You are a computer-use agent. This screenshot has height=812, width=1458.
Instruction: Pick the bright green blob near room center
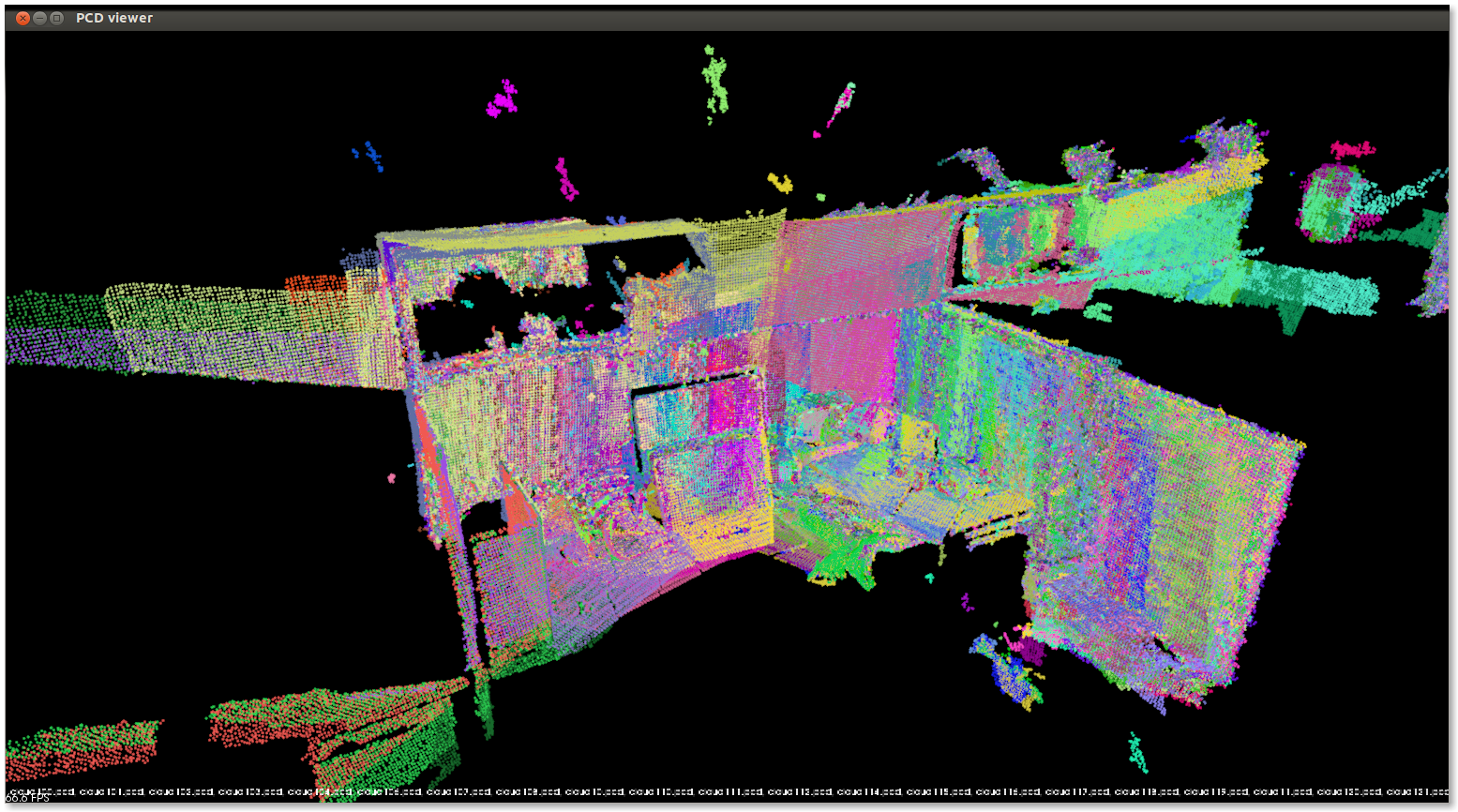click(x=839, y=558)
